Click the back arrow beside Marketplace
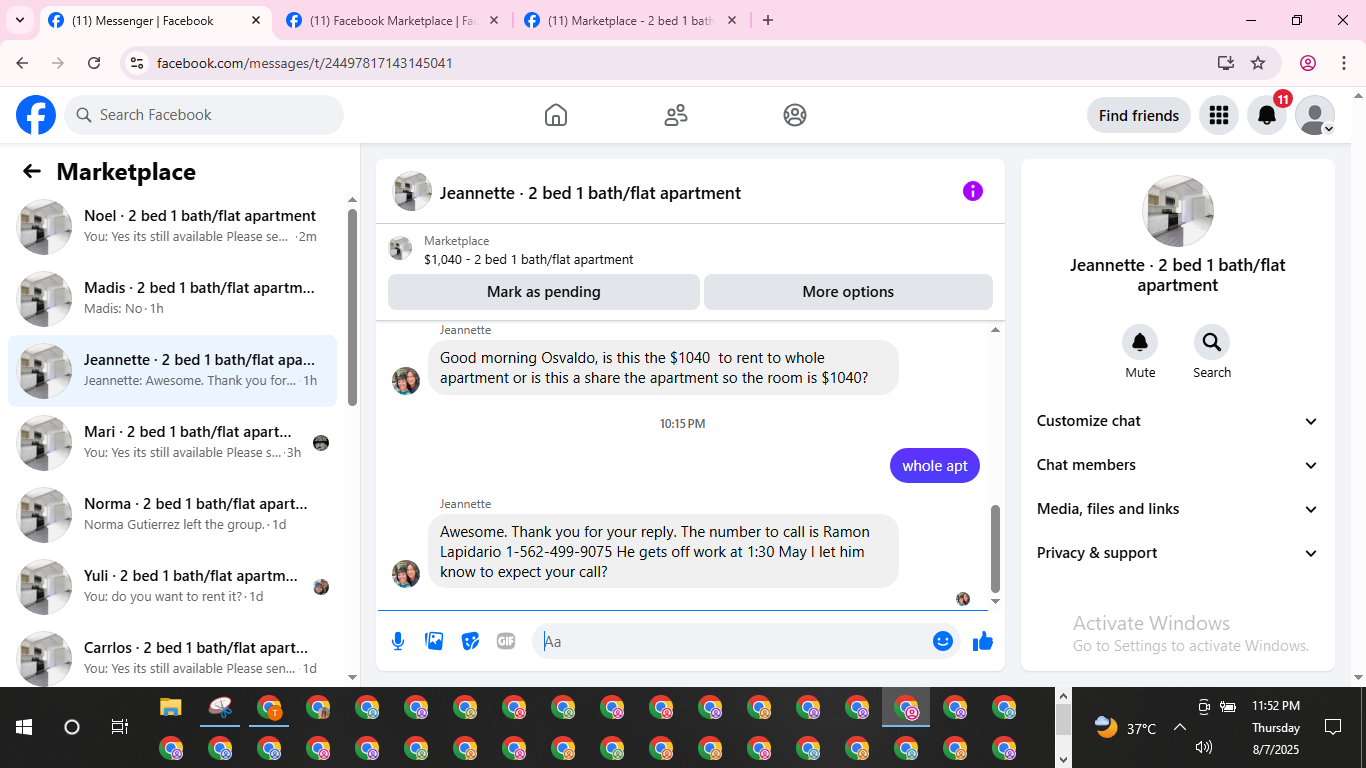Viewport: 1366px width, 768px height. pyautogui.click(x=32, y=171)
